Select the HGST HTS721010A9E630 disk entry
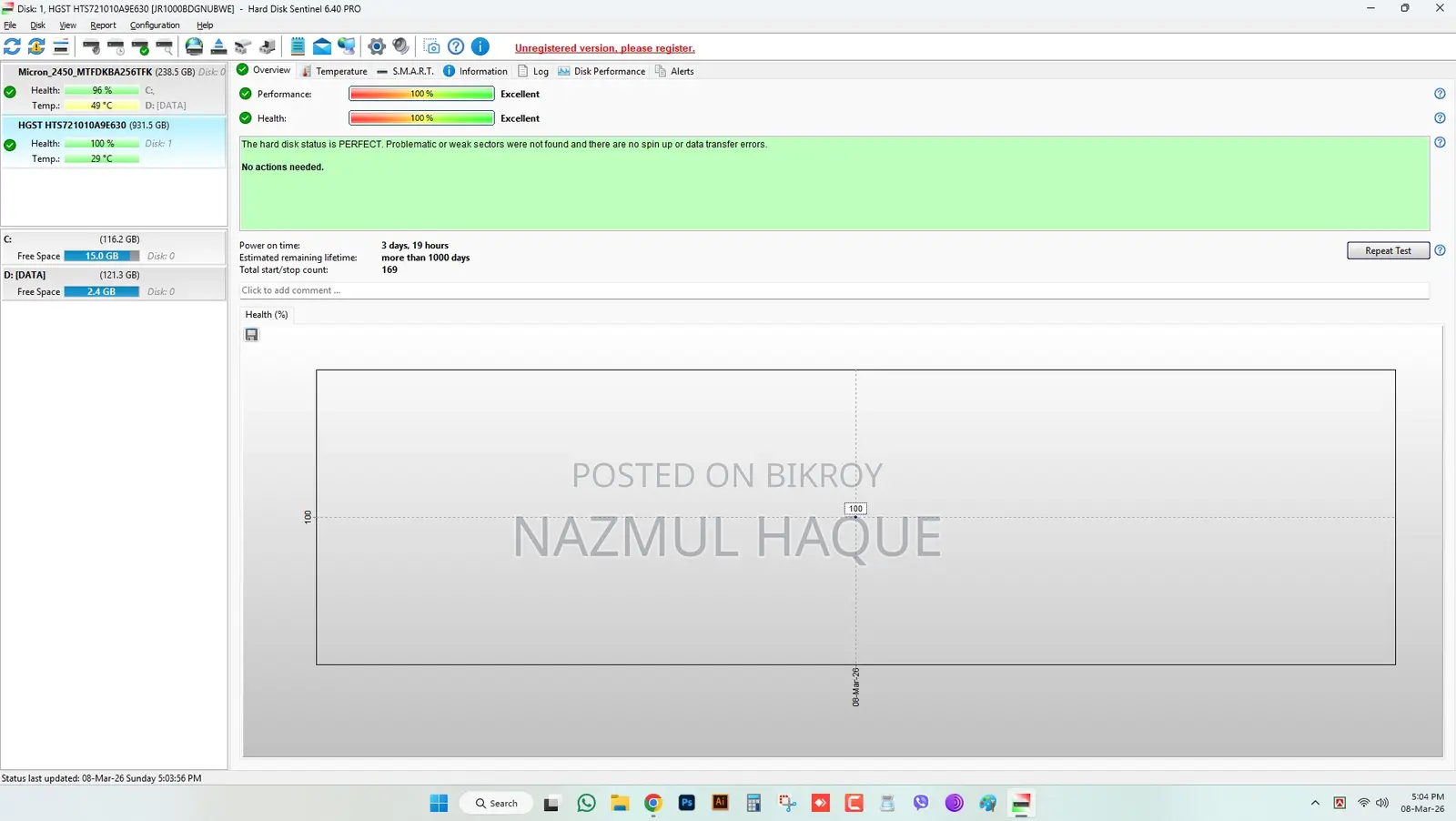The image size is (1456, 821). tap(114, 142)
